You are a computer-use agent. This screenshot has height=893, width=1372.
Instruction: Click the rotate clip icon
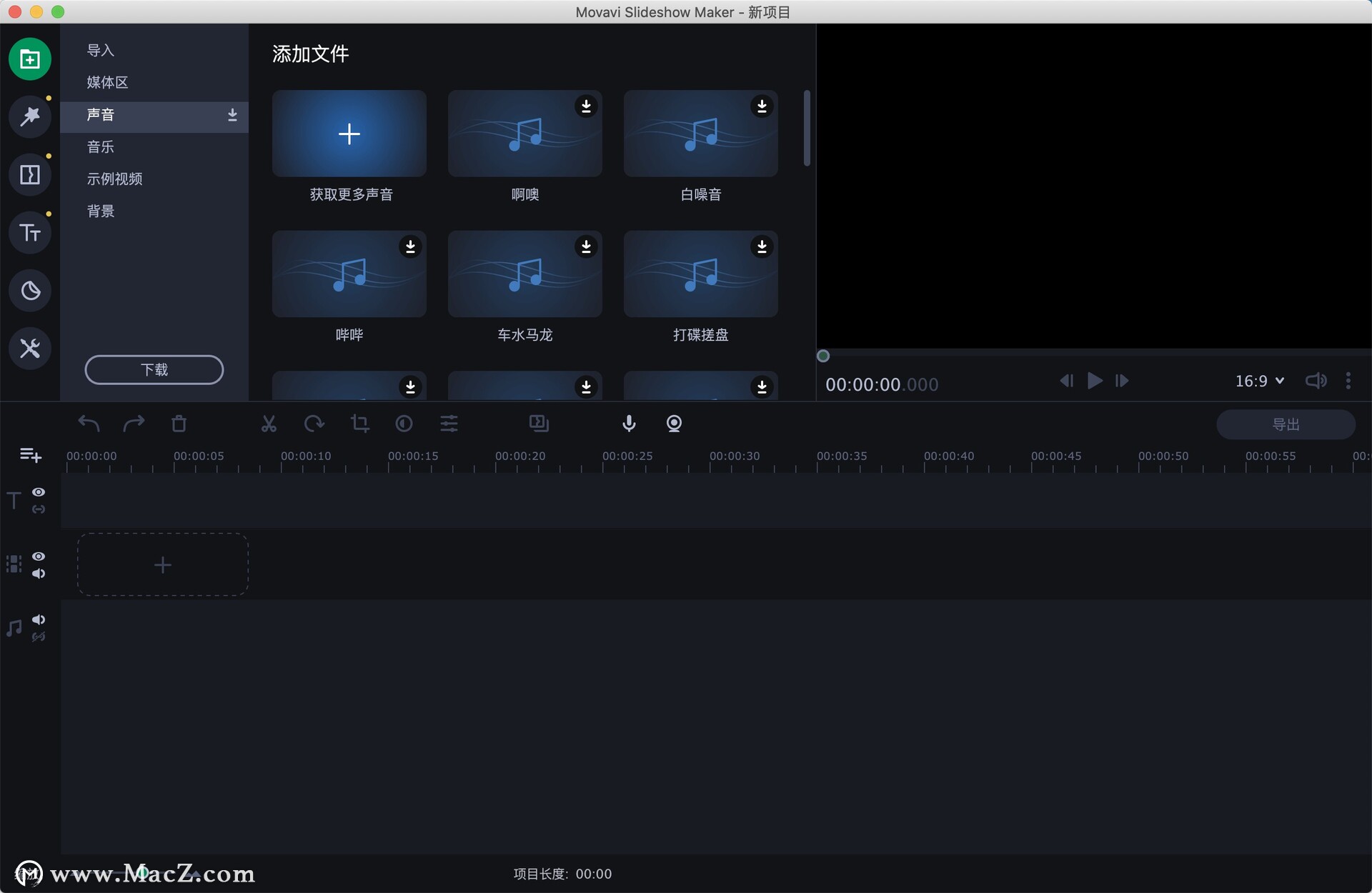314,424
